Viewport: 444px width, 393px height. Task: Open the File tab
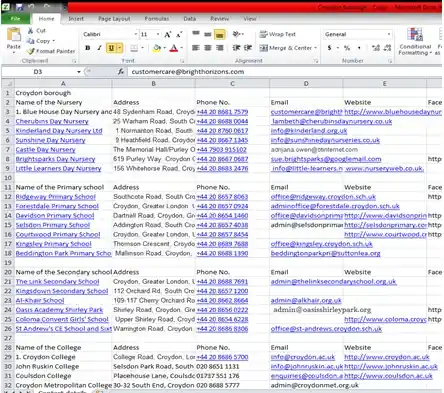[15, 19]
